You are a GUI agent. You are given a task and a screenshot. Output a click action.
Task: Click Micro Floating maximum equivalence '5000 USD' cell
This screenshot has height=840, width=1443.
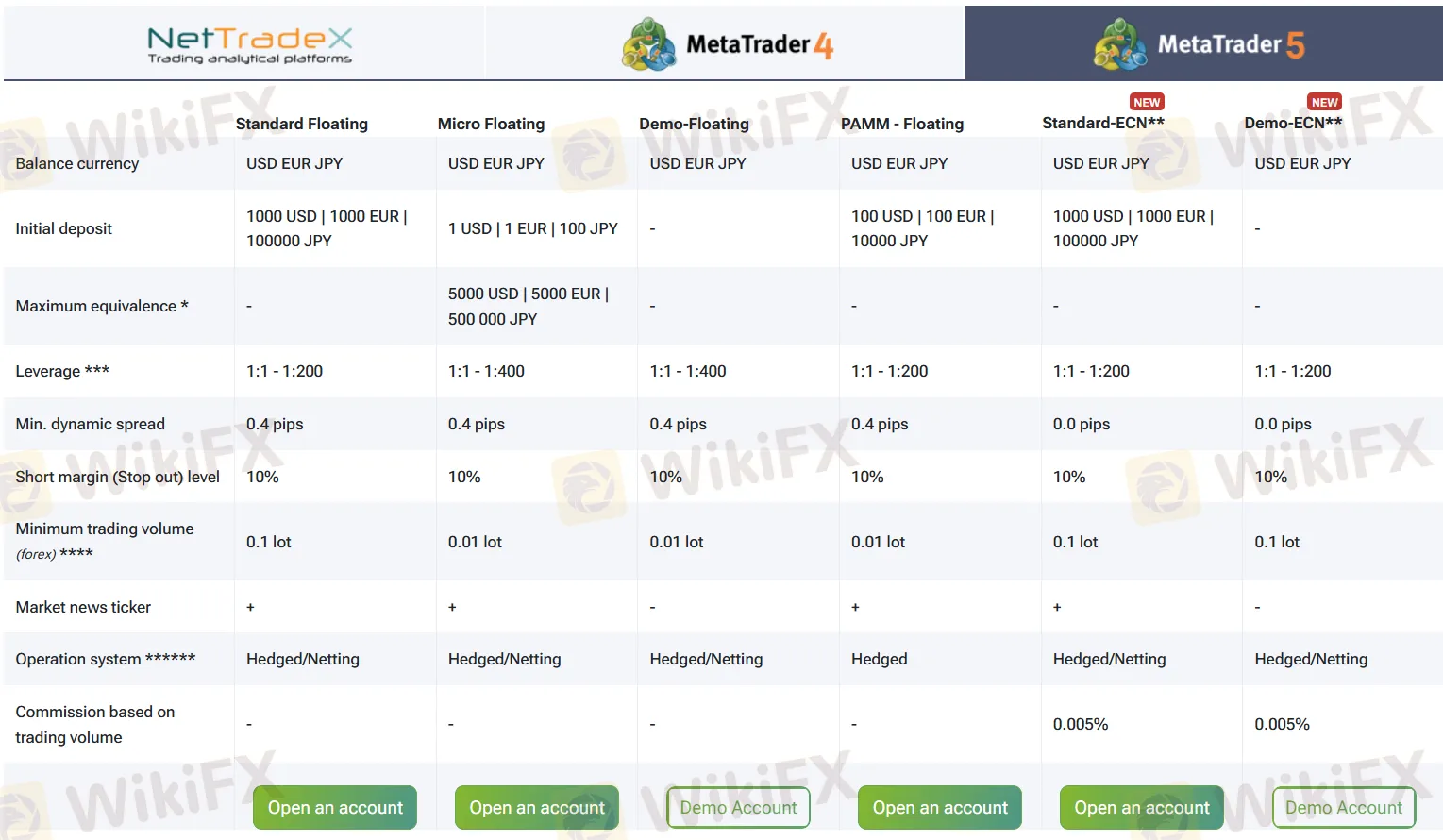pos(529,306)
